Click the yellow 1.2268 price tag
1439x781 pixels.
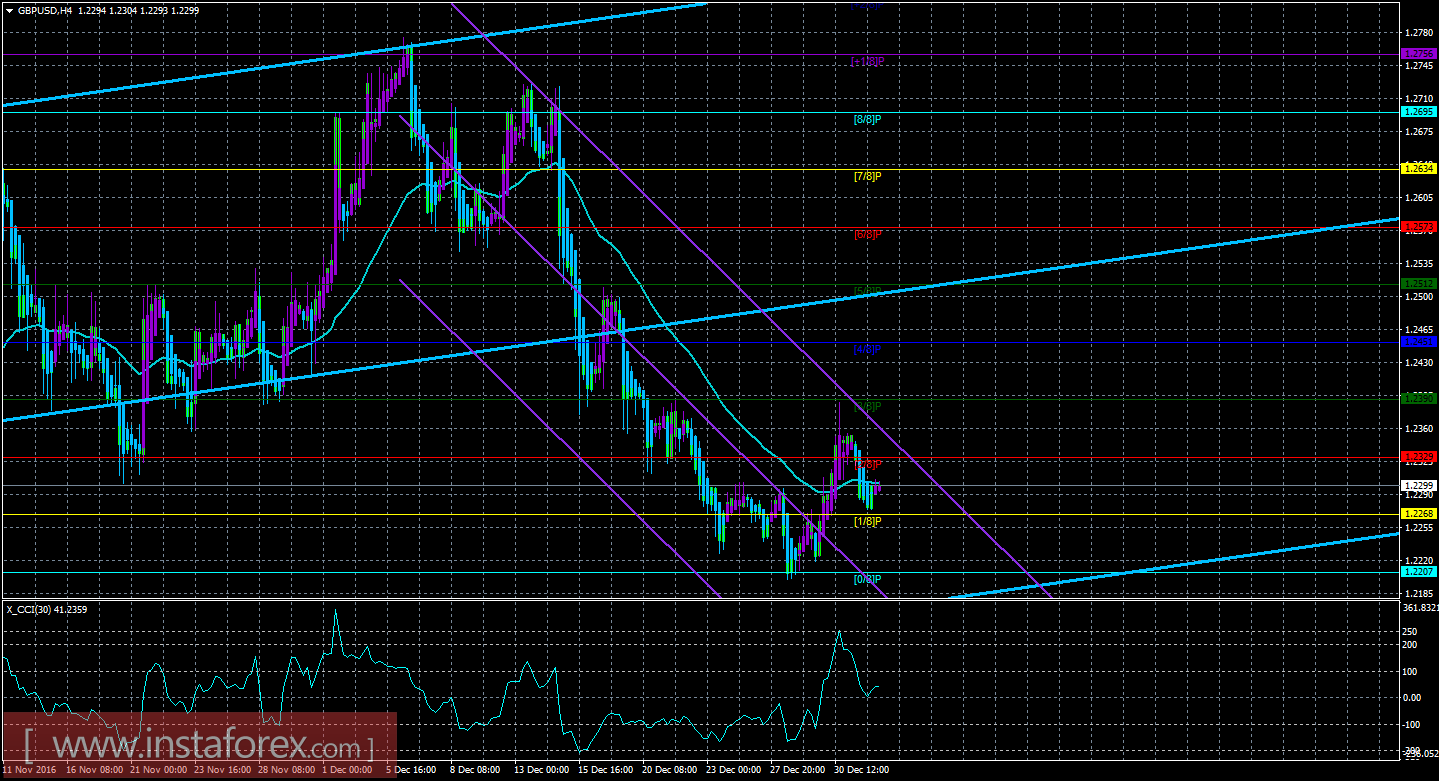pos(1419,514)
